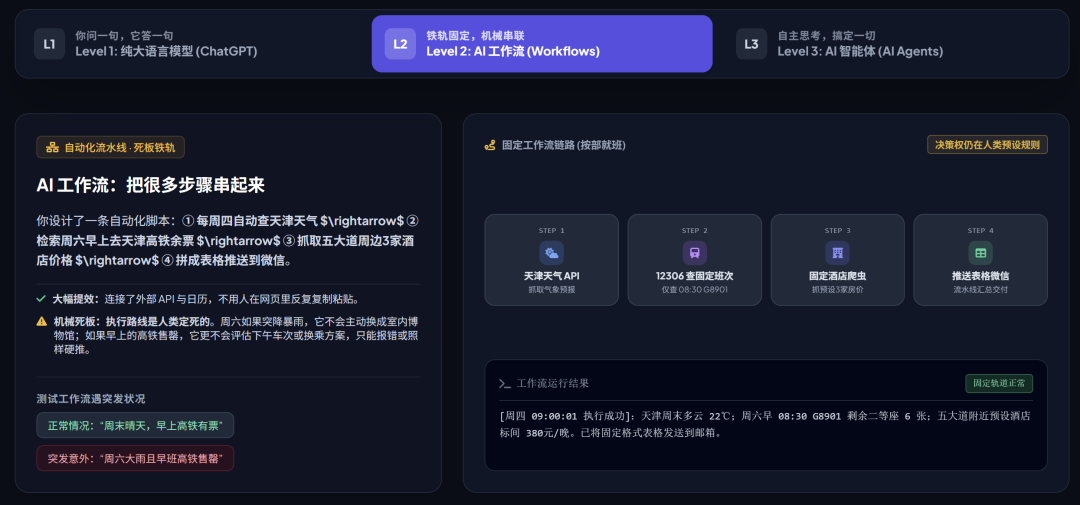
Task: Open the 12306 查固定班次 step card
Action: pyautogui.click(x=694, y=260)
